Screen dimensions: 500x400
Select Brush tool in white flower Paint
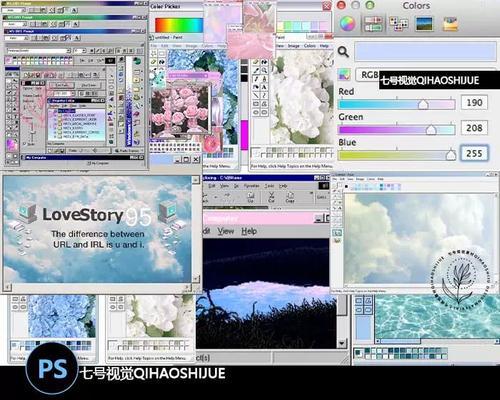pos(264,79)
